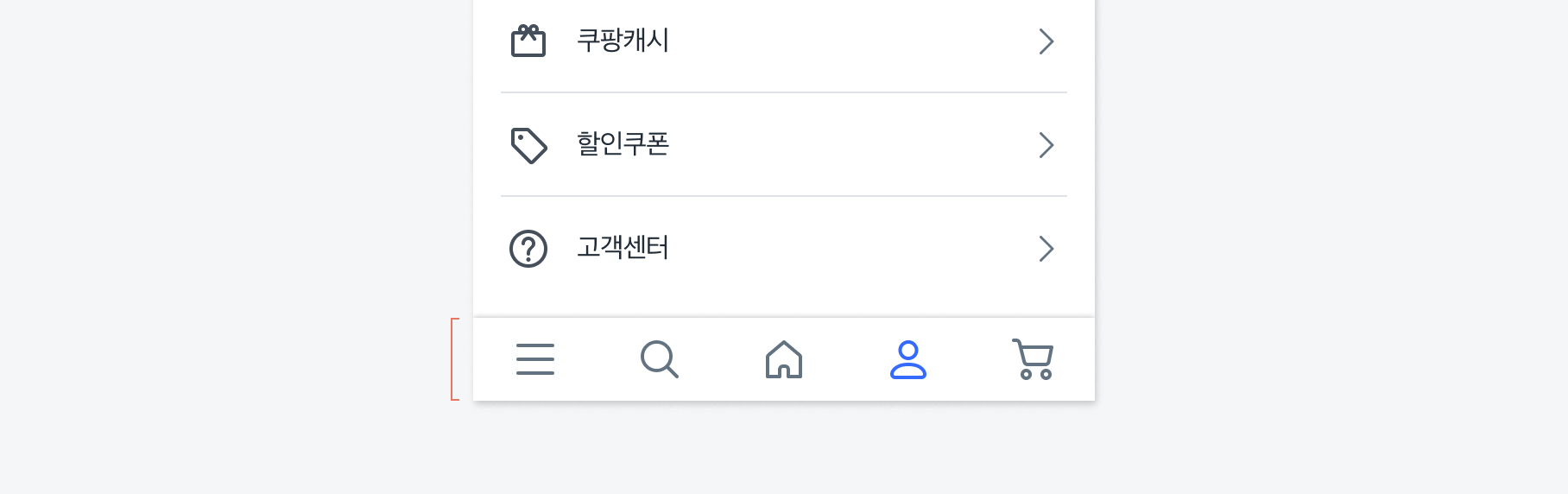The width and height of the screenshot is (1568, 494).
Task: Select the blue My Coupang profile icon
Action: coord(908,359)
